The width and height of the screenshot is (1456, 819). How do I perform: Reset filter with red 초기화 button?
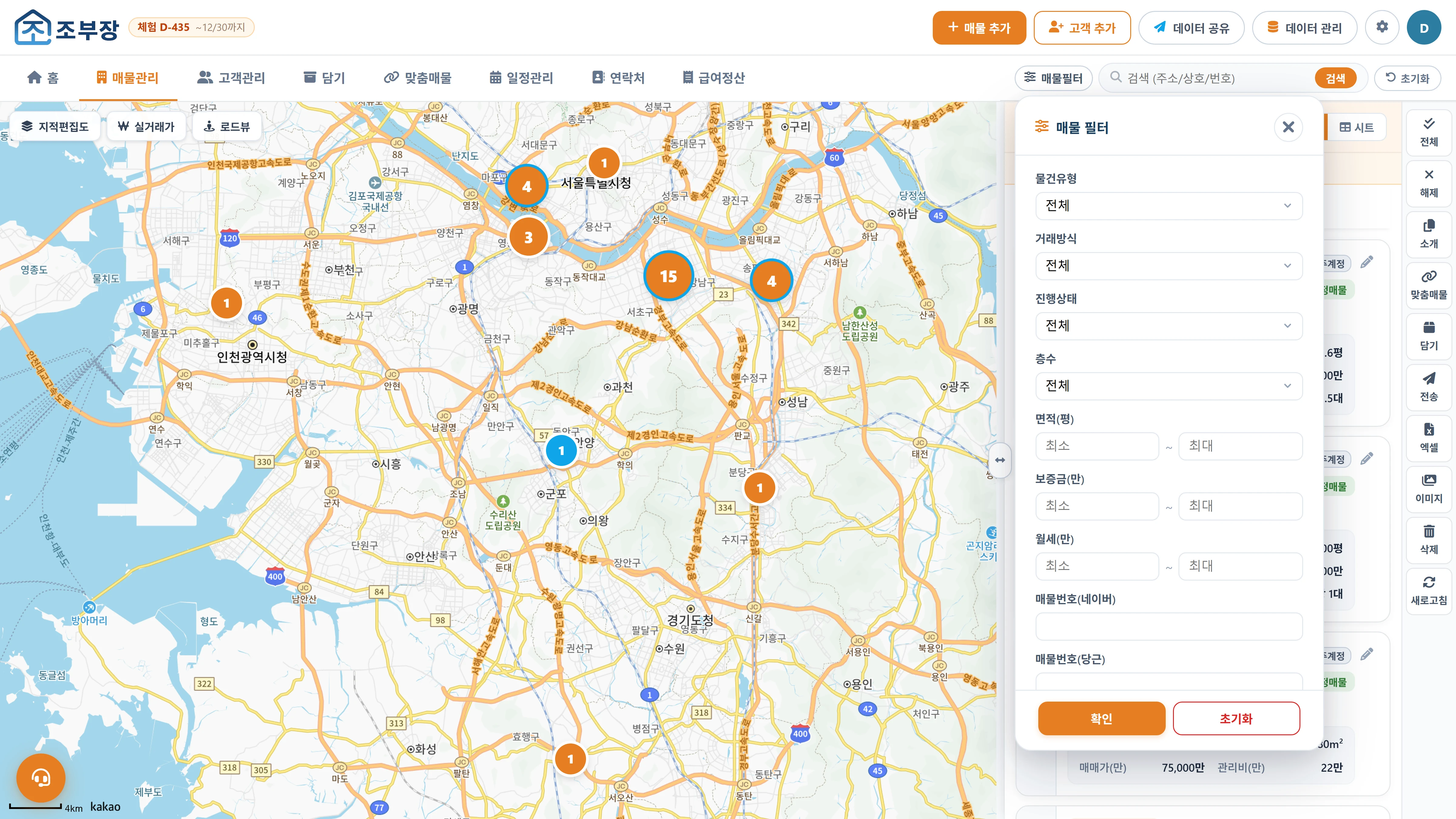[x=1236, y=718]
